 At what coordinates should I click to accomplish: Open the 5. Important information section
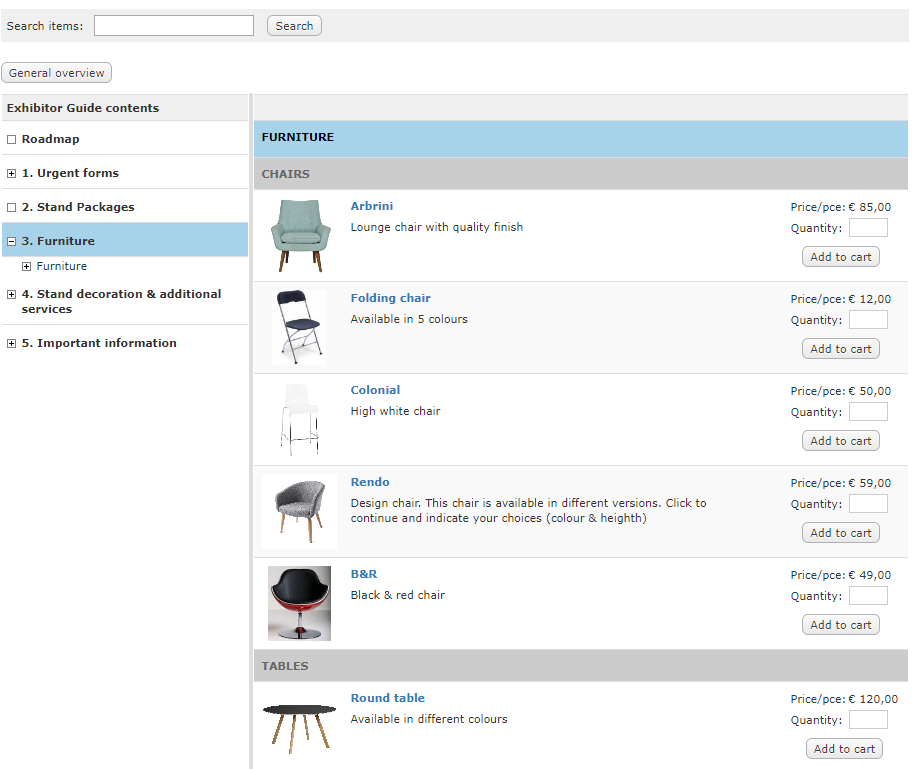pos(99,343)
